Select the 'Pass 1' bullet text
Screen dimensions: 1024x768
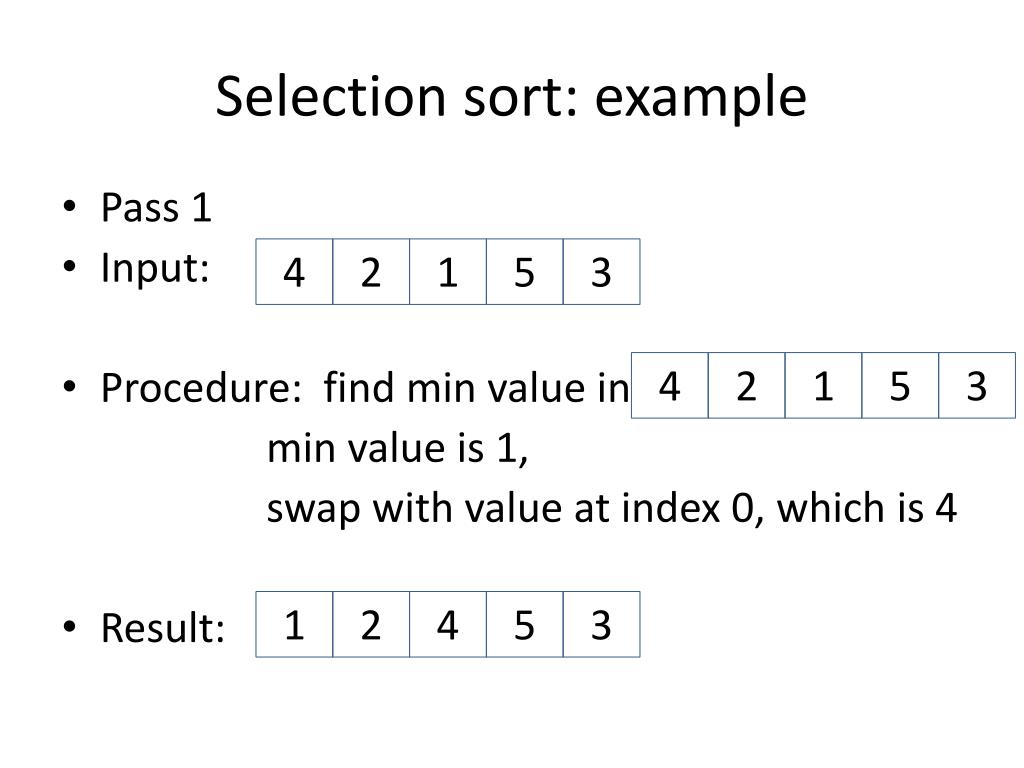click(157, 208)
